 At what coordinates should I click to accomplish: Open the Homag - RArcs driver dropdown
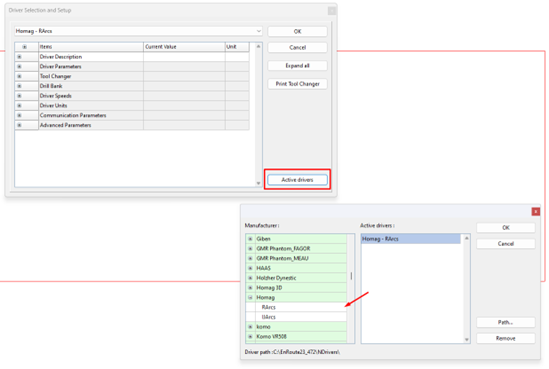point(258,31)
